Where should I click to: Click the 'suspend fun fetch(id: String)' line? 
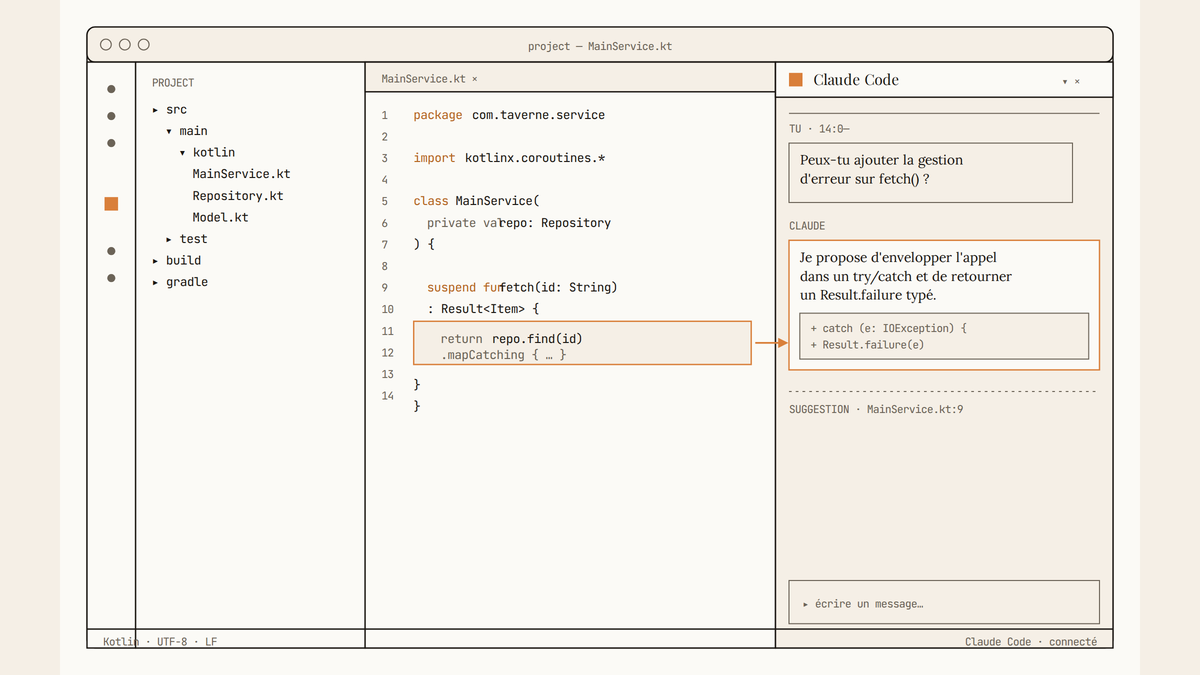pyautogui.click(x=522, y=288)
